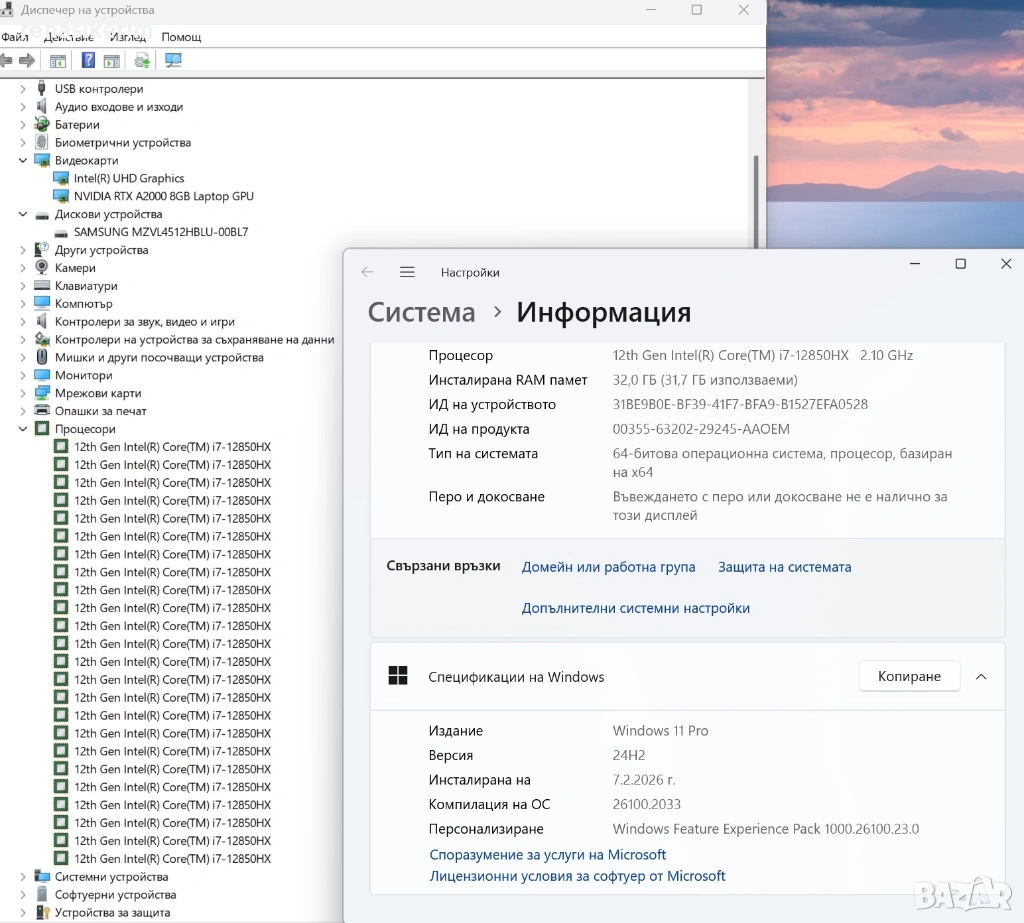Click the back arrow in Настройки window
This screenshot has height=923, width=1024.
(367, 272)
